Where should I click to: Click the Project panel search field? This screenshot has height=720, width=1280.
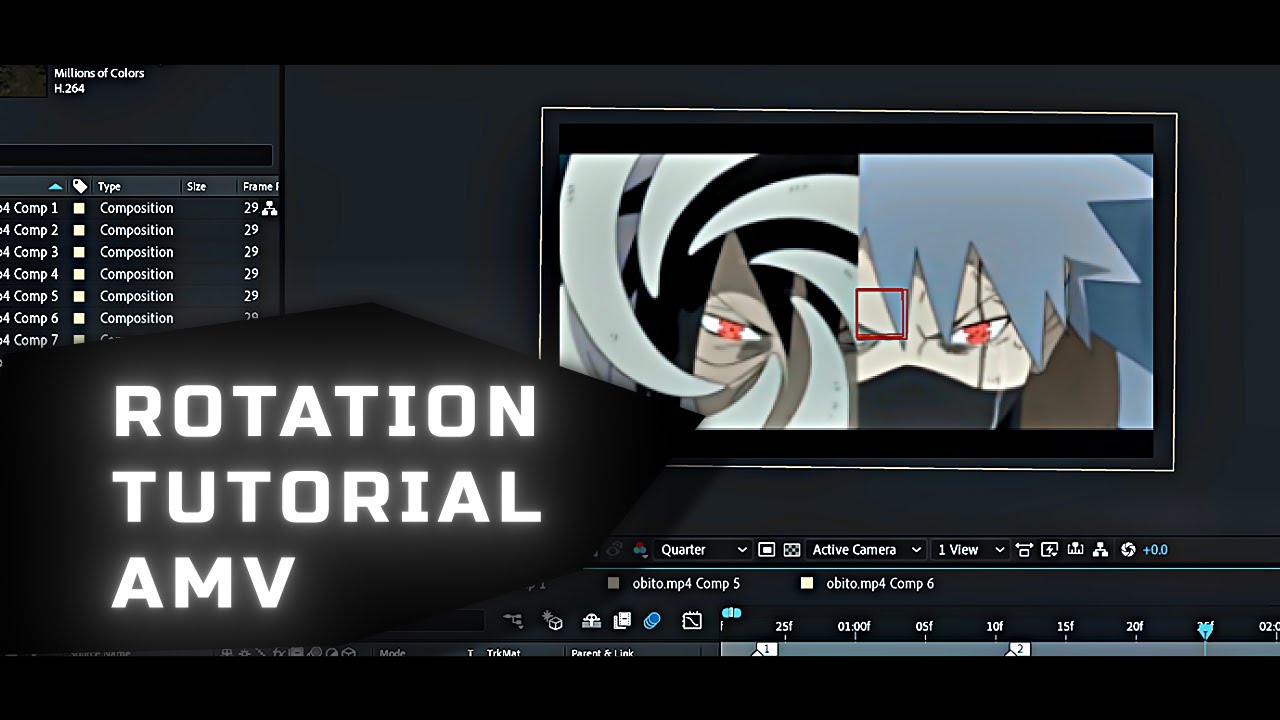[136, 155]
